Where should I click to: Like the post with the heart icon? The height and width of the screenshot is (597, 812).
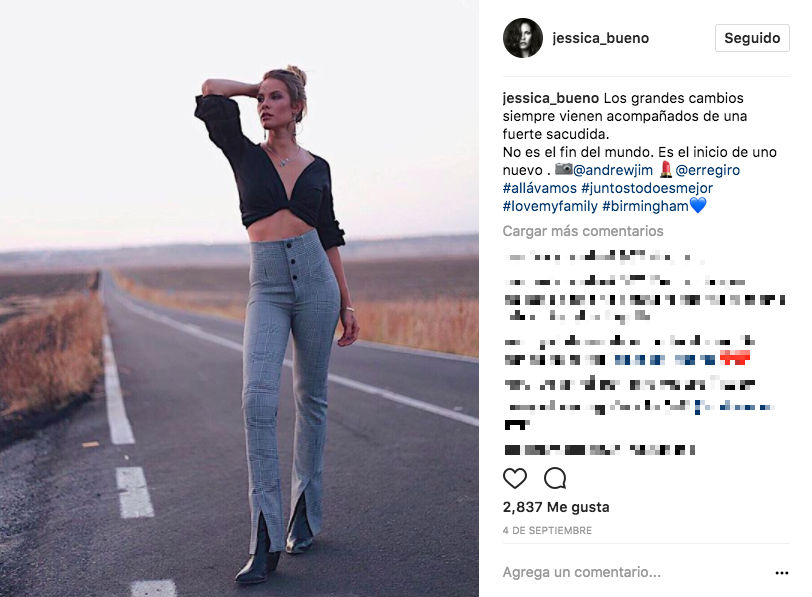pyautogui.click(x=515, y=478)
